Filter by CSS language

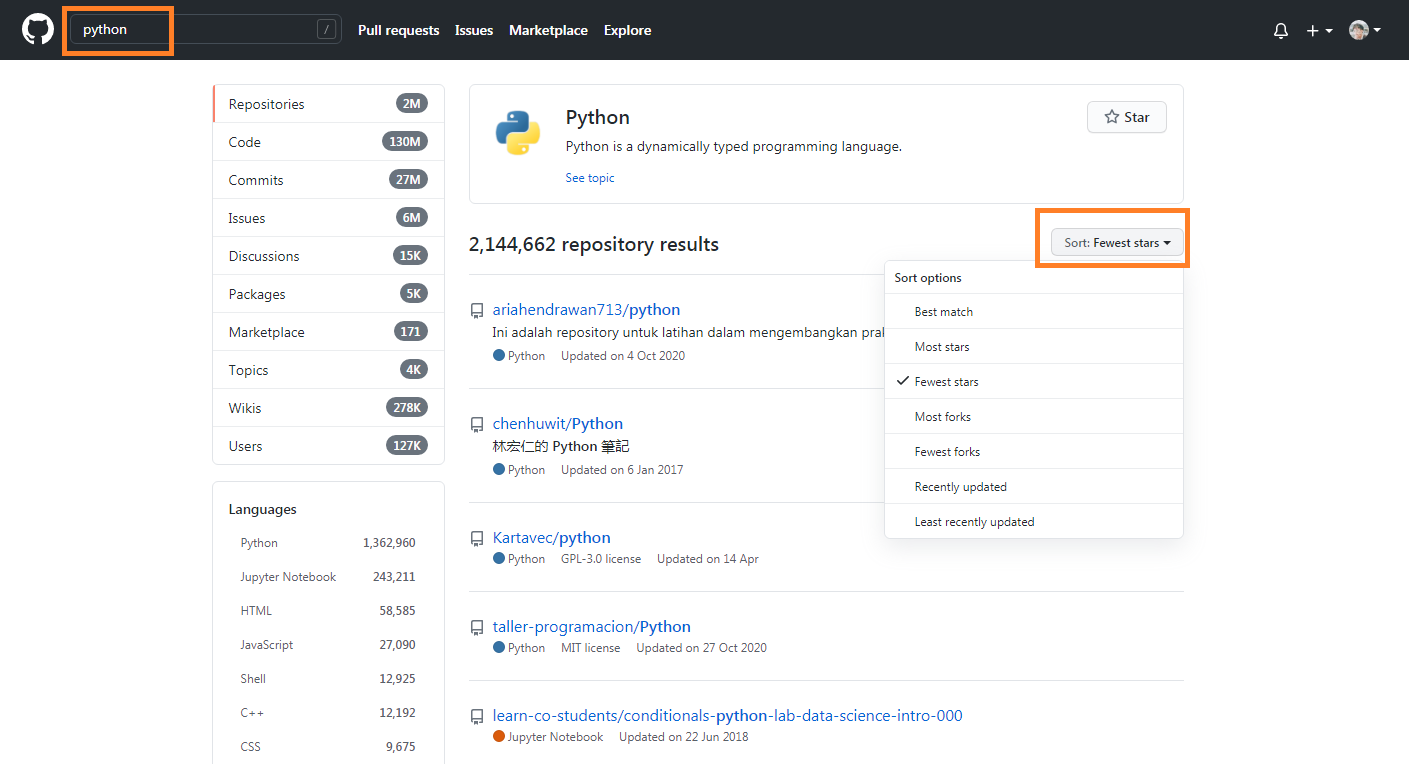[328, 747]
